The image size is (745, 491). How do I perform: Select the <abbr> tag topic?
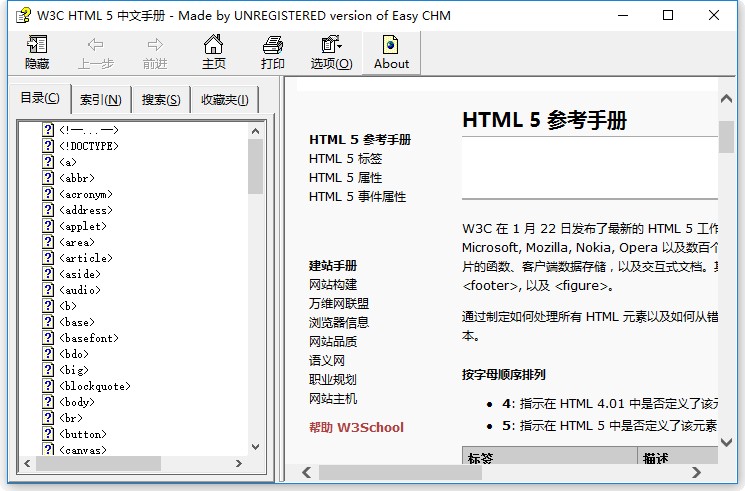click(x=77, y=178)
